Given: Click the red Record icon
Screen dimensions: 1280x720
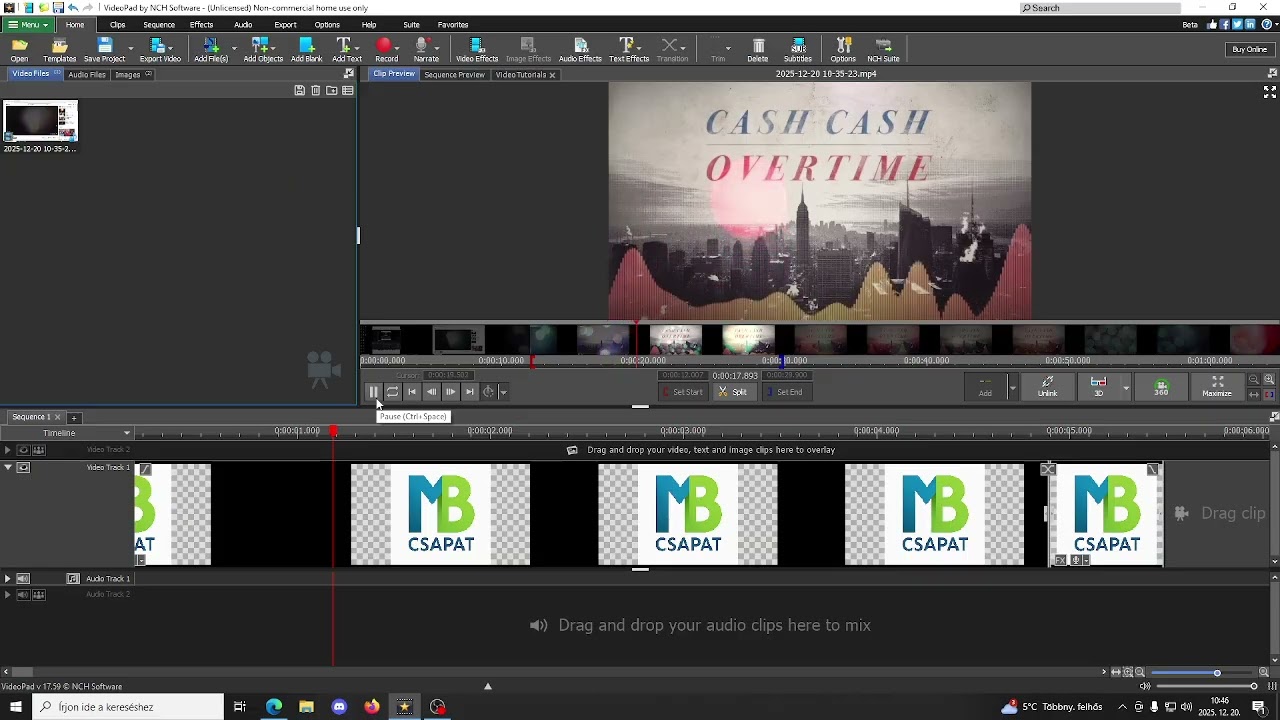Looking at the screenshot, I should [385, 50].
